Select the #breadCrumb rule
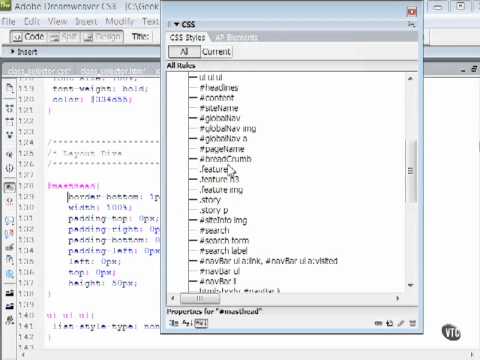The width and height of the screenshot is (480, 360). point(225,159)
